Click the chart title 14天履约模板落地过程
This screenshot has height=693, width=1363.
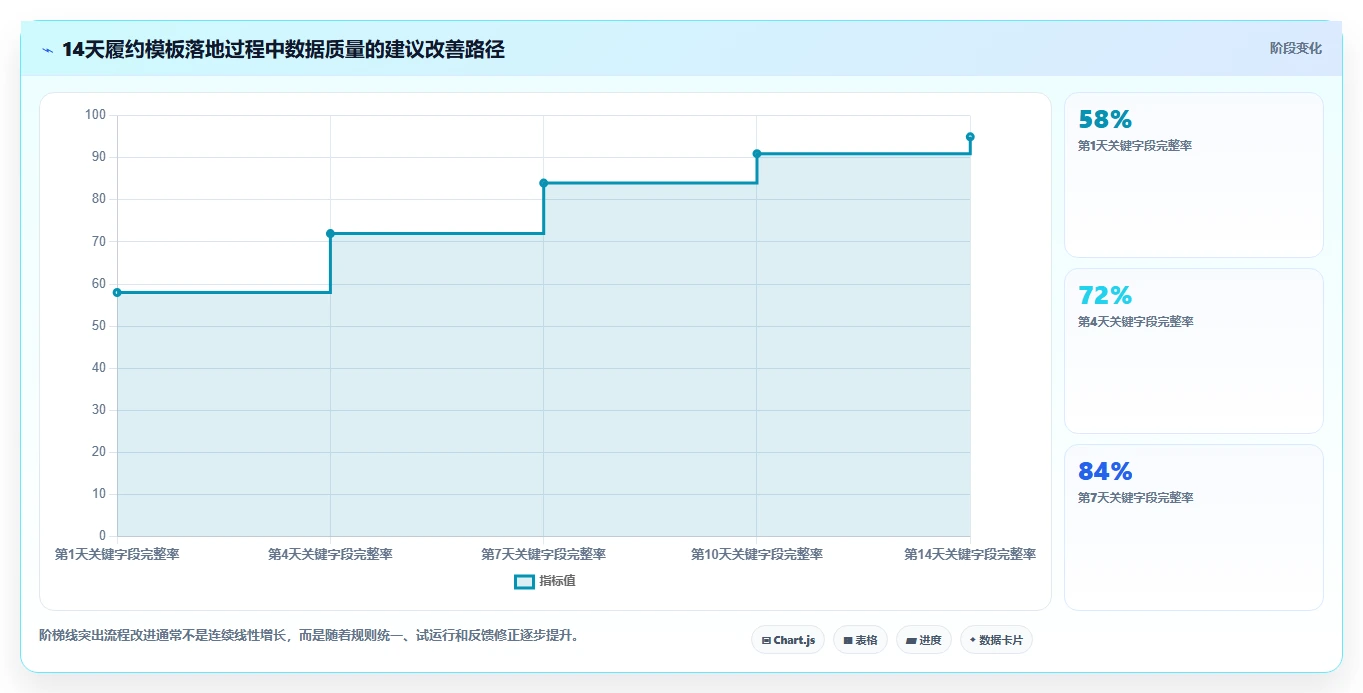[283, 50]
